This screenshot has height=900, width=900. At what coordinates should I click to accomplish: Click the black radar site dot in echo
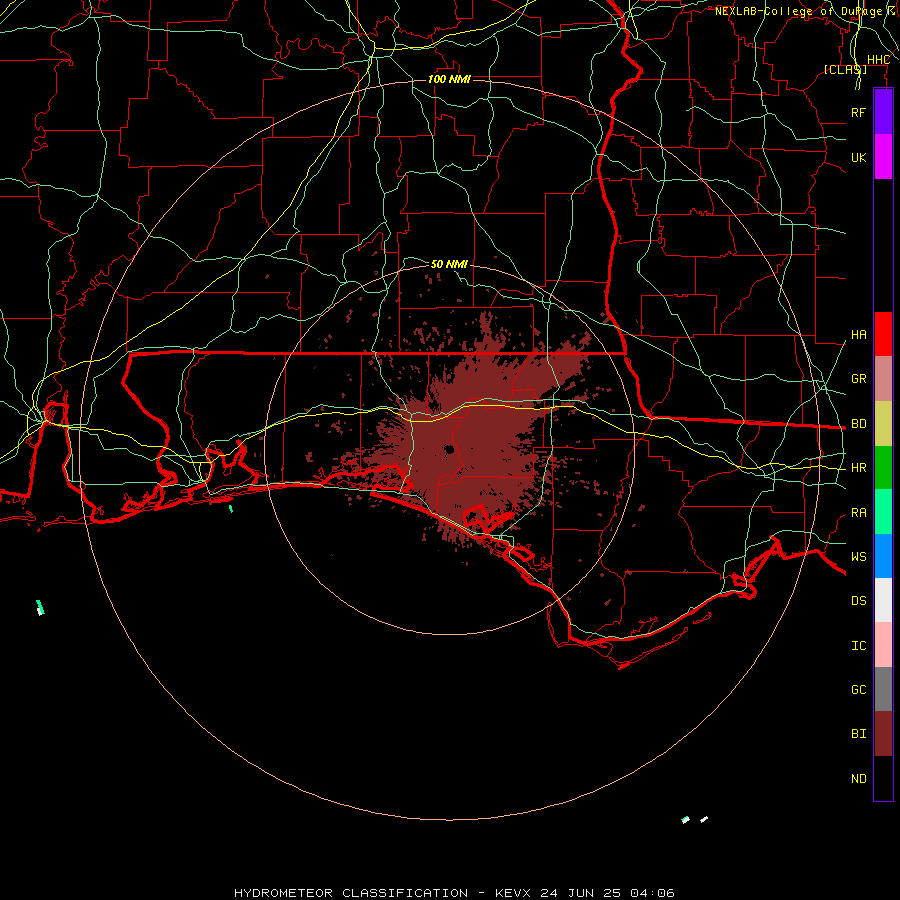click(x=449, y=449)
